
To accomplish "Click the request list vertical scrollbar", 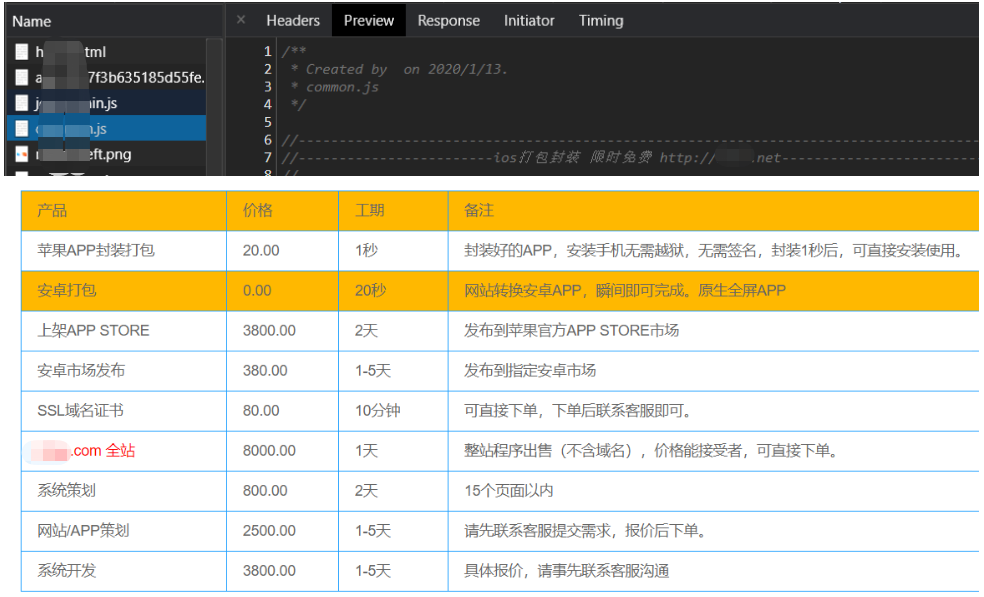I will tap(215, 107).
